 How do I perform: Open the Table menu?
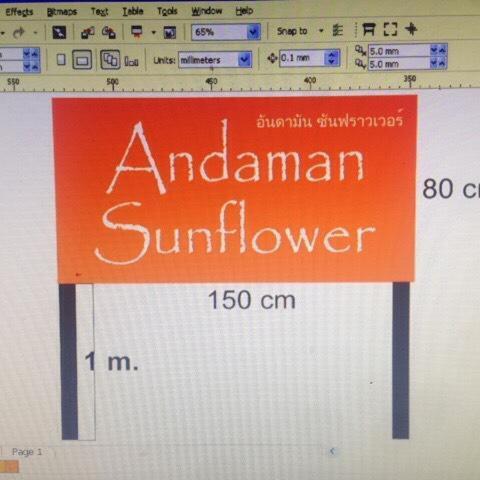pyautogui.click(x=132, y=12)
